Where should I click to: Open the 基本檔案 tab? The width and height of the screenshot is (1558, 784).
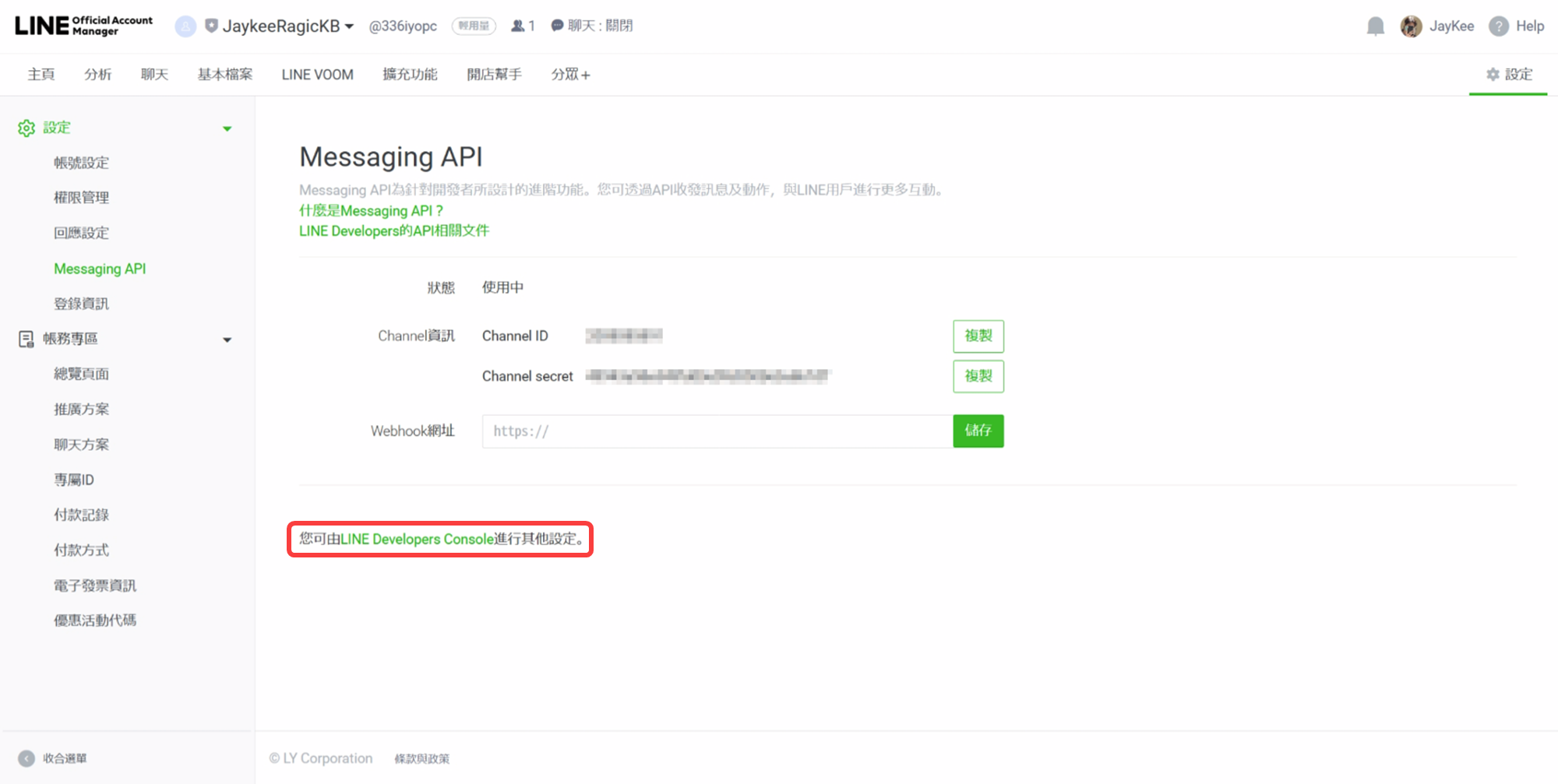point(225,75)
